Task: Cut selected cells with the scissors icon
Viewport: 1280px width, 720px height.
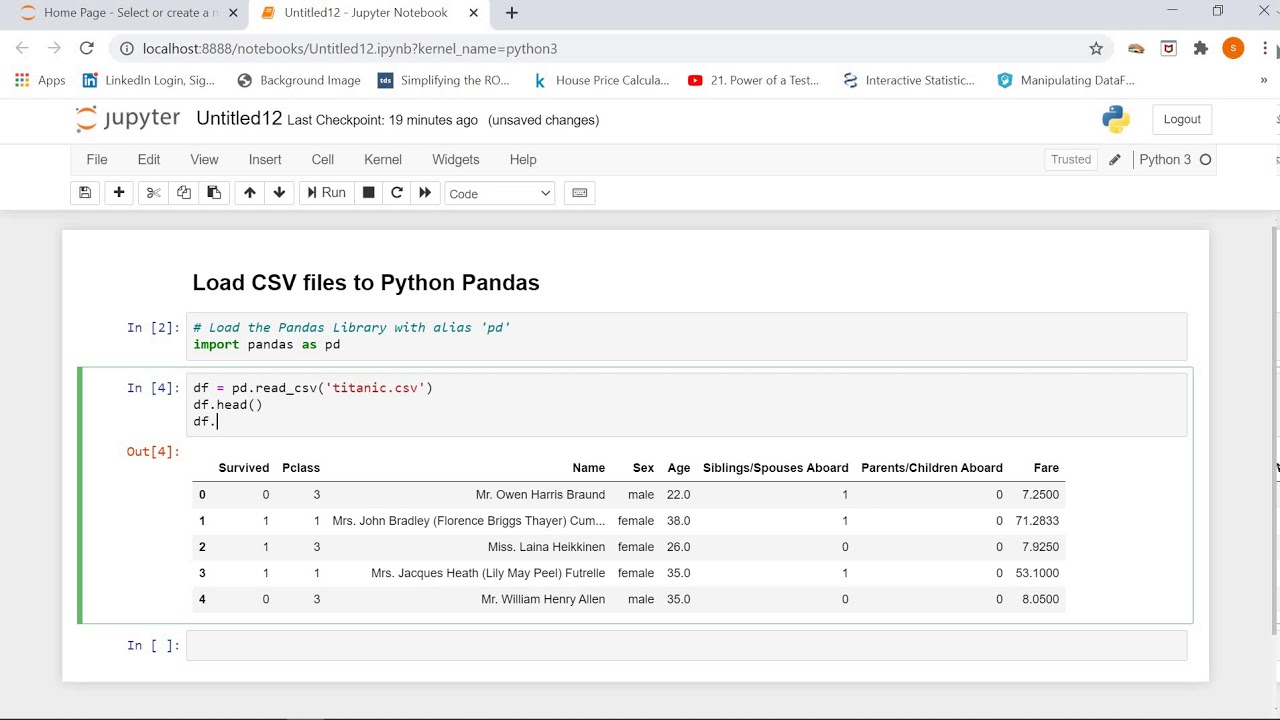Action: pos(153,193)
